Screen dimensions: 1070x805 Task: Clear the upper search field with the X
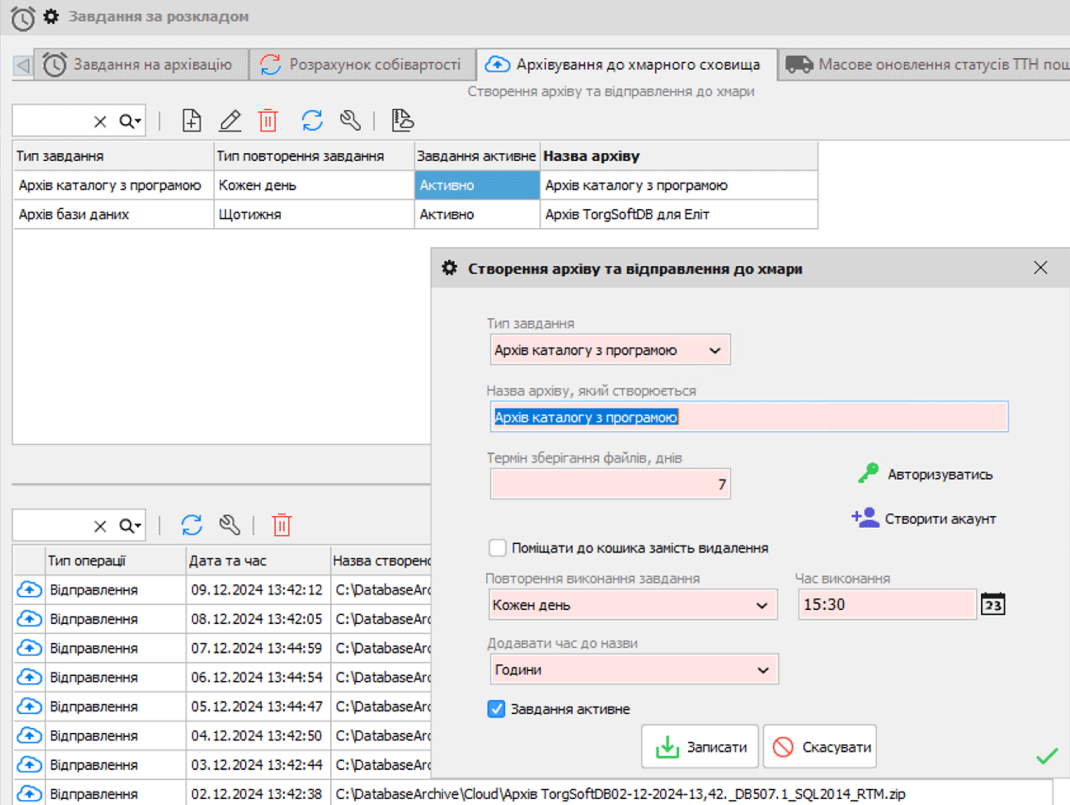pos(100,121)
